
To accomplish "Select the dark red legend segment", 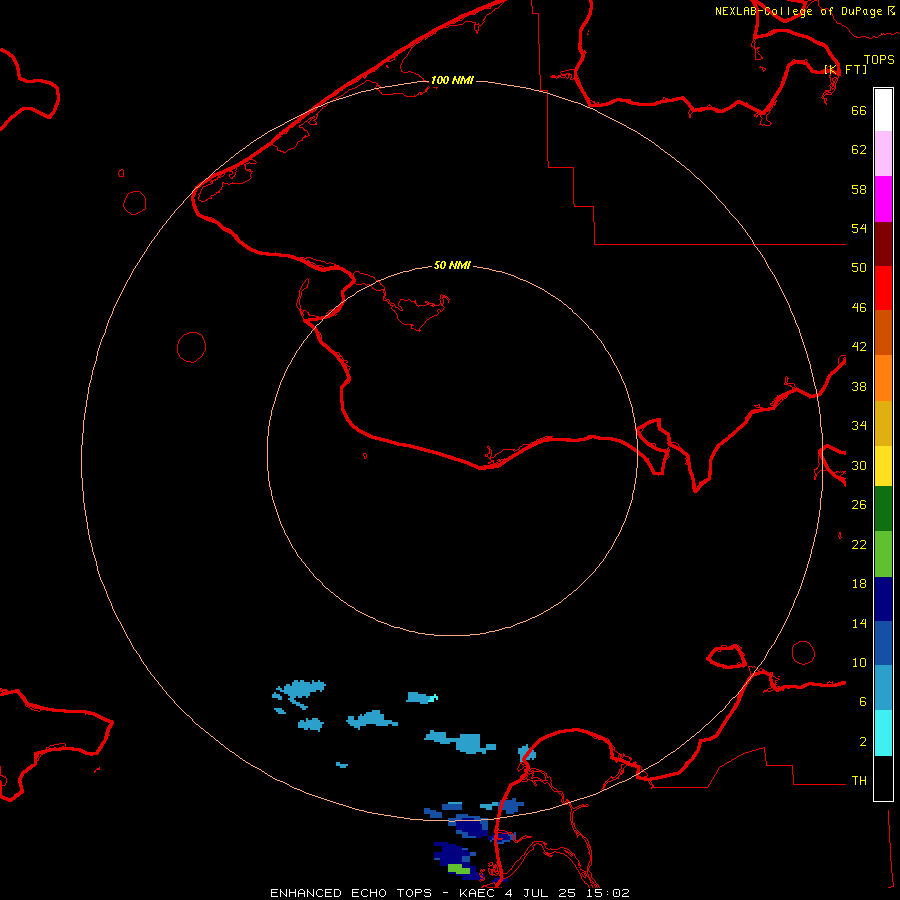I will click(883, 244).
